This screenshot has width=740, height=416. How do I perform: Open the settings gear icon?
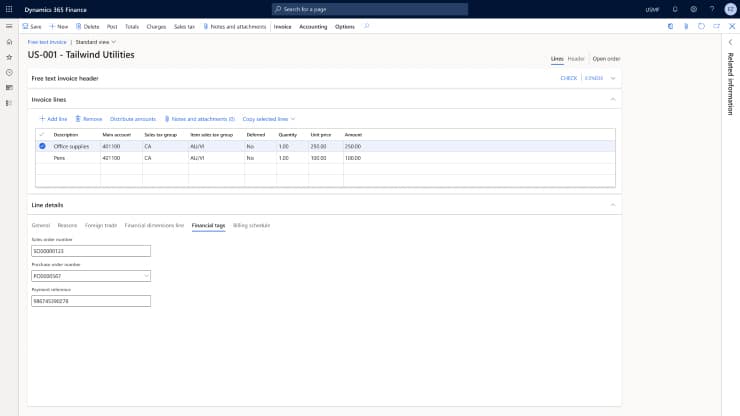[x=693, y=9]
